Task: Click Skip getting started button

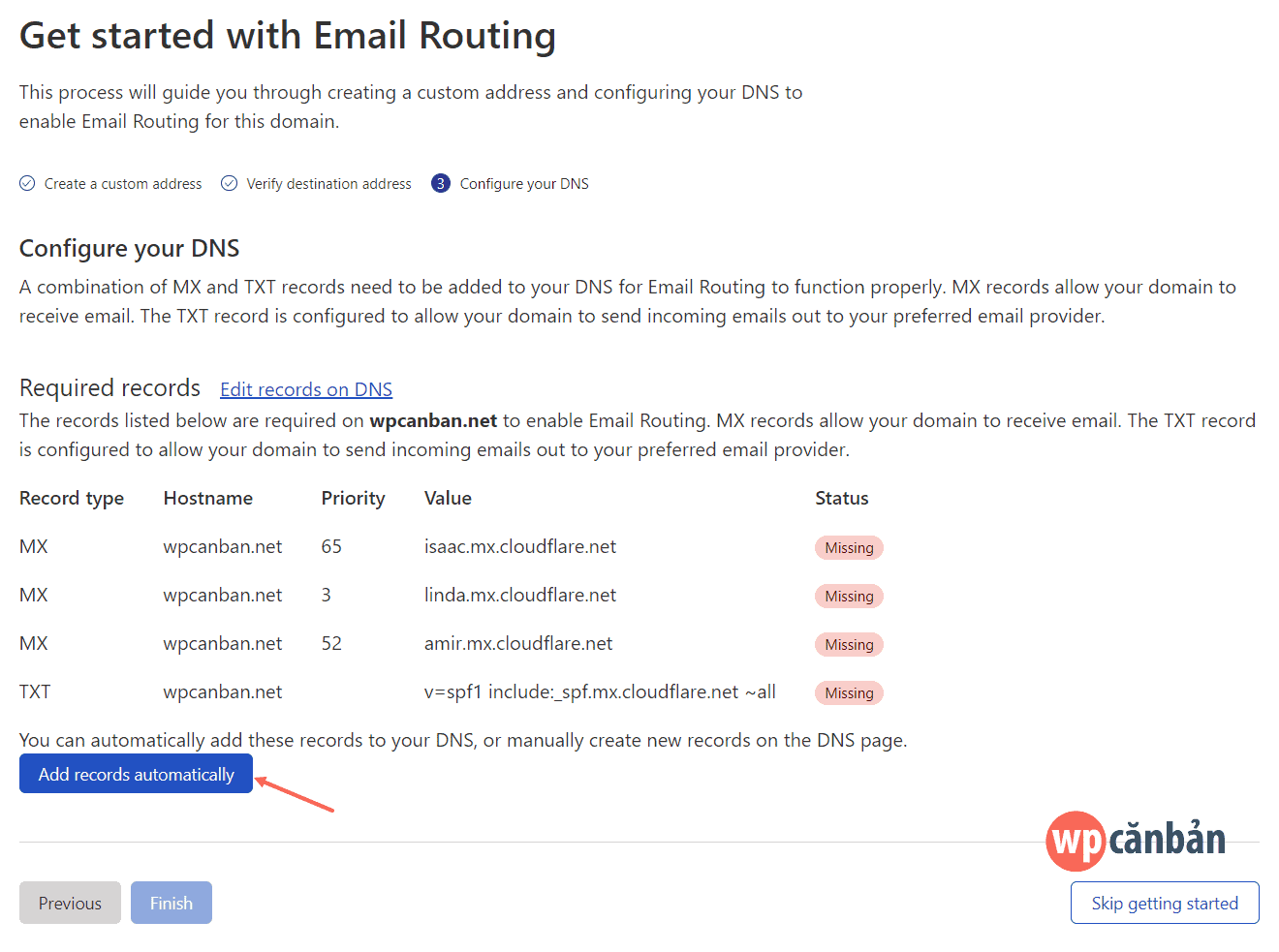Action: point(1165,903)
